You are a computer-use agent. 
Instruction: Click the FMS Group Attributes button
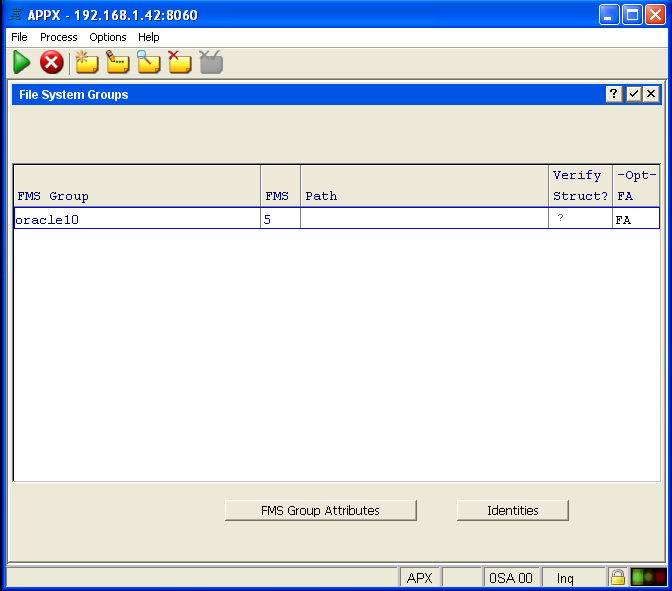pyautogui.click(x=320, y=510)
